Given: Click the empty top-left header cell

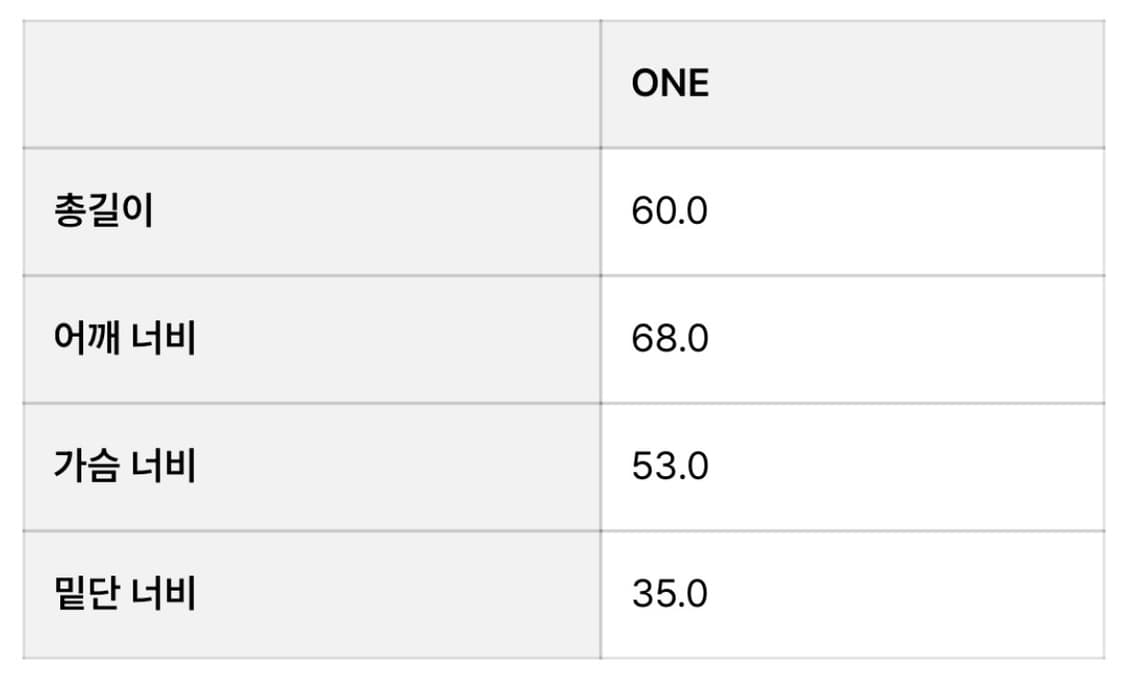Looking at the screenshot, I should (x=311, y=84).
